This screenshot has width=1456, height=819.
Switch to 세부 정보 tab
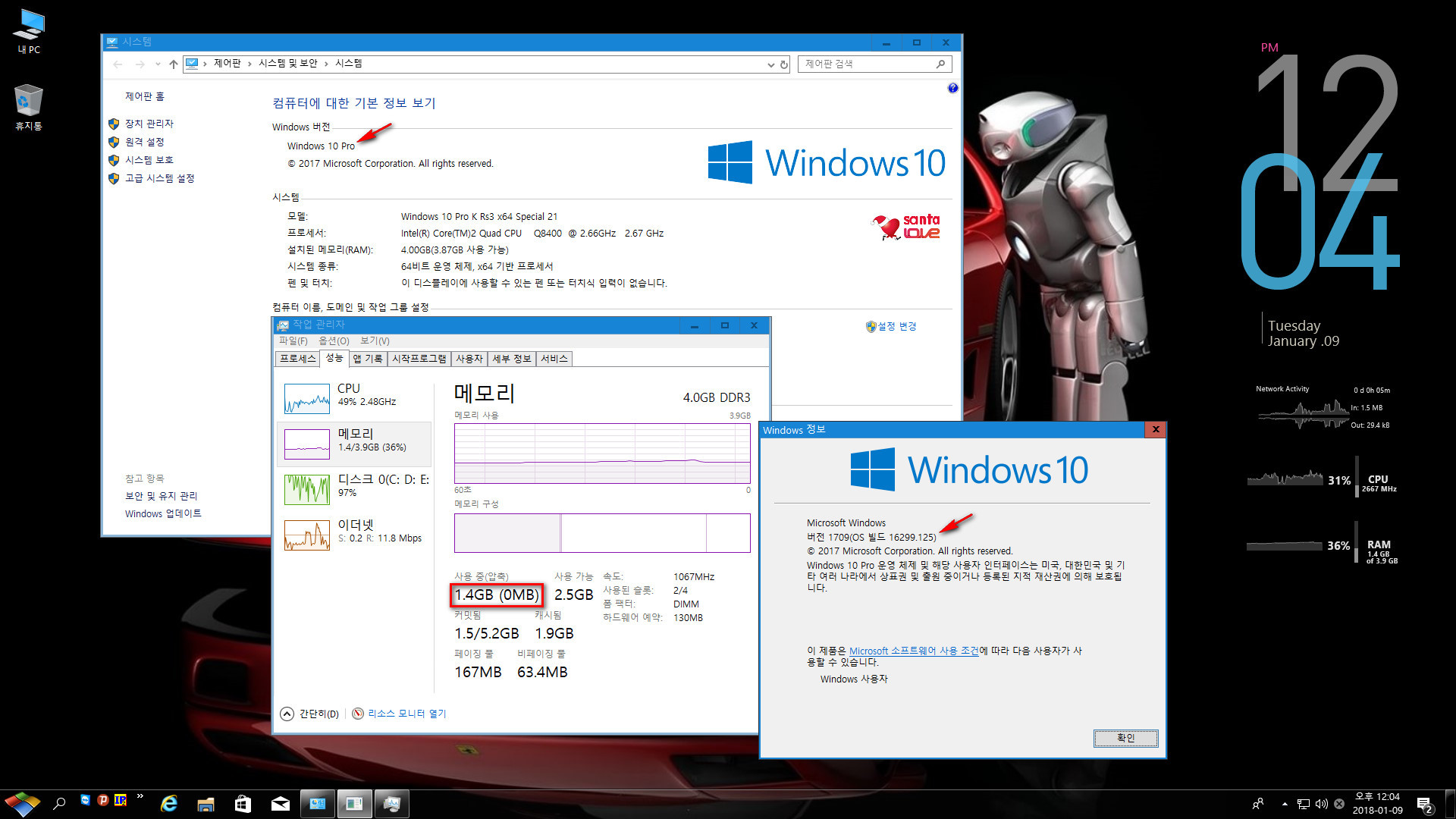(512, 359)
